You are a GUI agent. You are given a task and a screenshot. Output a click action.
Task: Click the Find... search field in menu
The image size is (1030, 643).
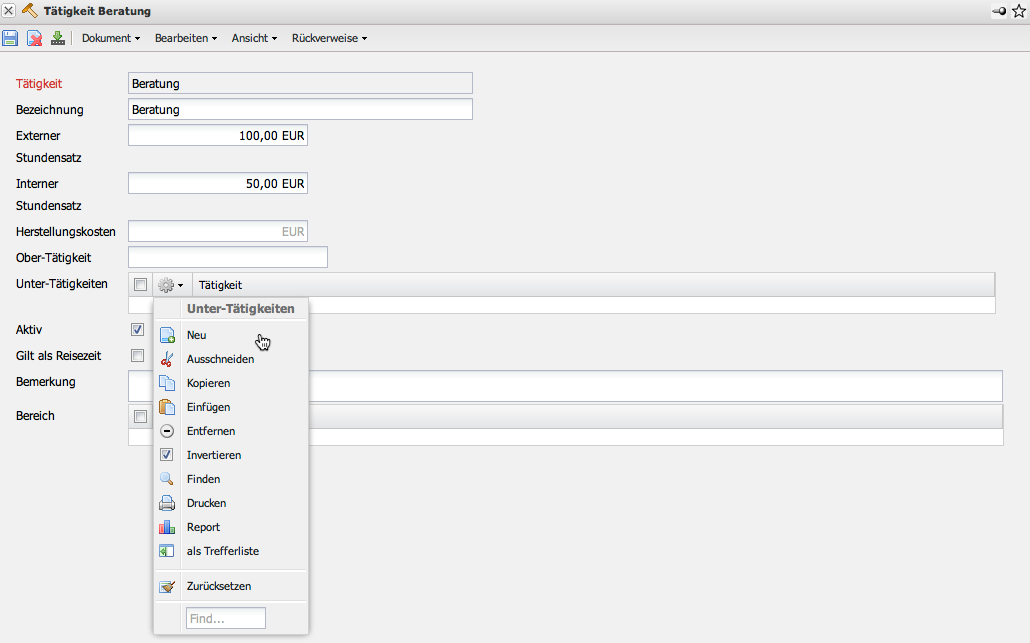point(226,618)
